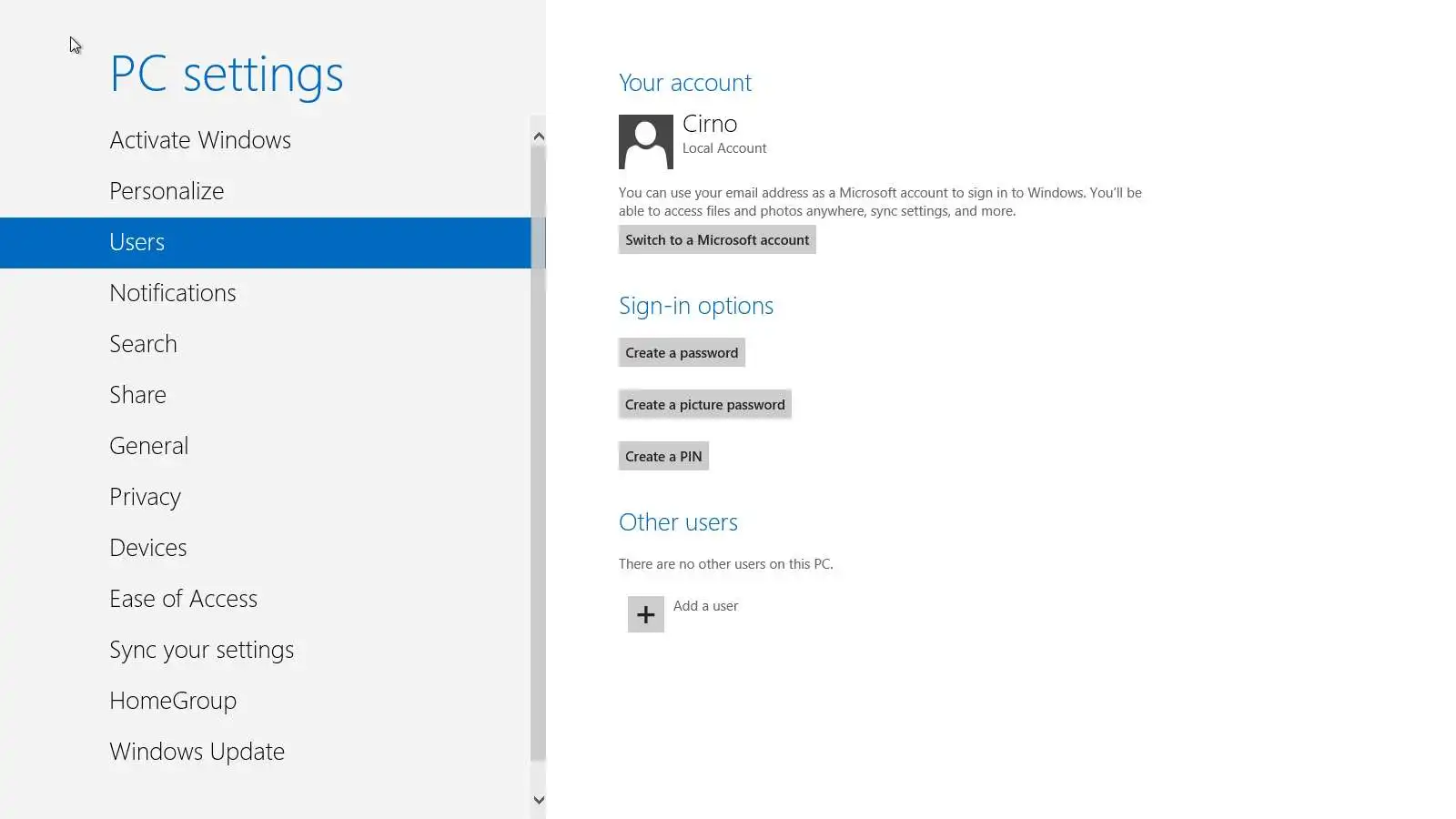The height and width of the screenshot is (819, 1456).
Task: Click Create a PIN button
Action: tap(663, 456)
